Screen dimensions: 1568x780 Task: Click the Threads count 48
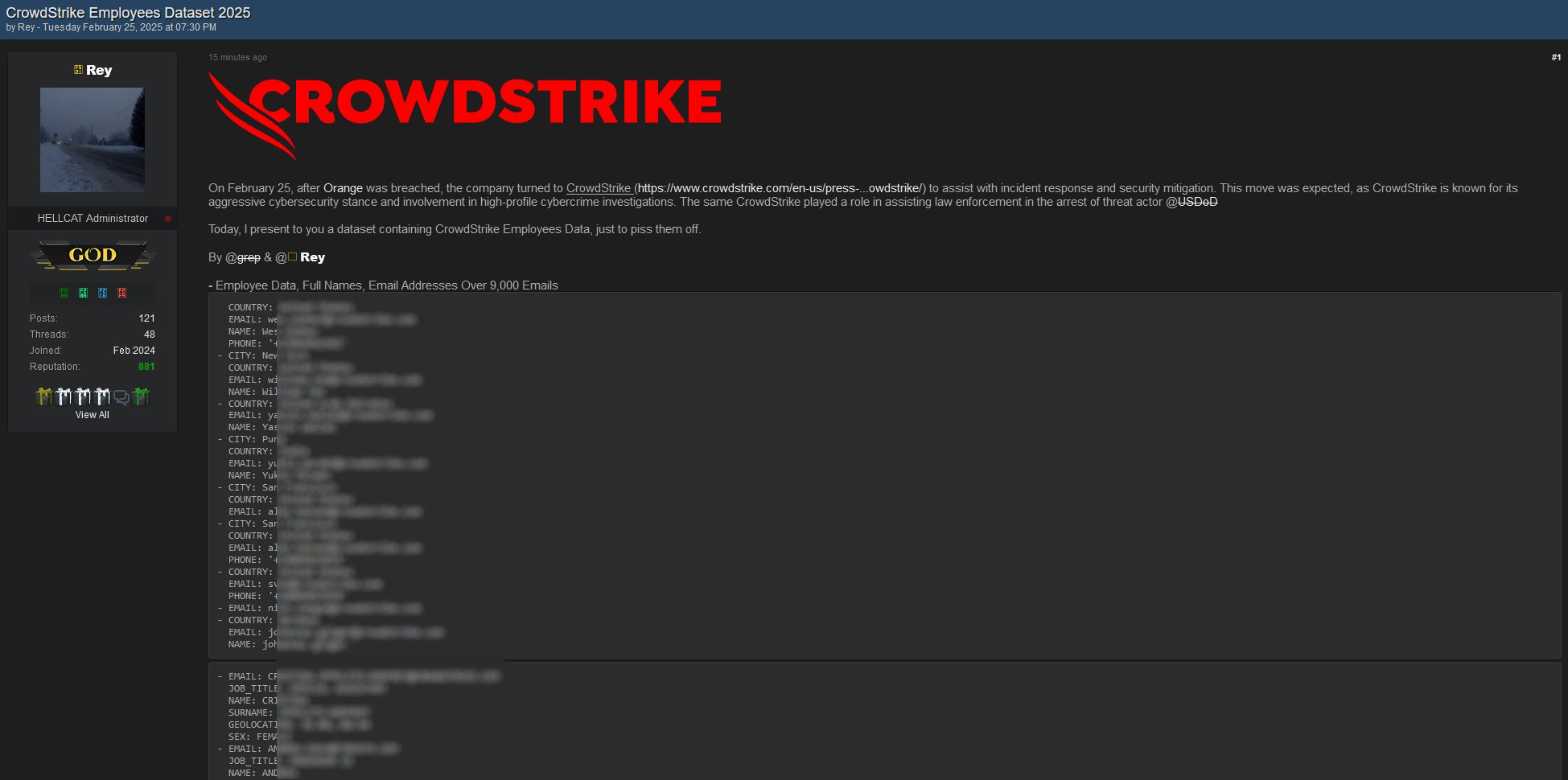[150, 335]
